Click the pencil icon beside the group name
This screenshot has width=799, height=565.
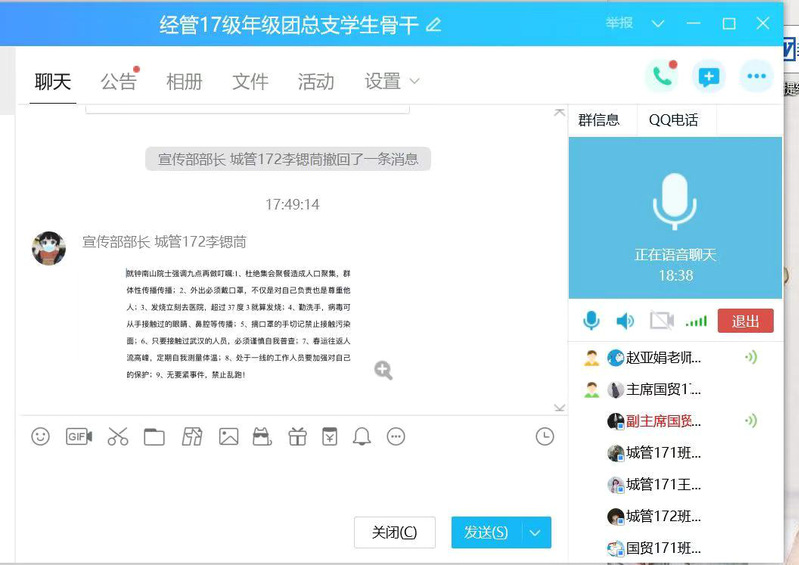tap(433, 25)
